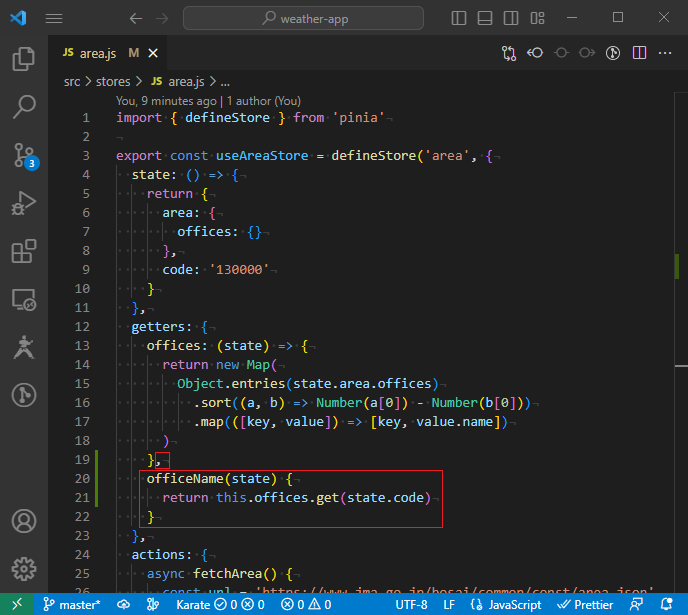Click vertical scrollbar of the editor
688x615 pixels.
click(681, 342)
